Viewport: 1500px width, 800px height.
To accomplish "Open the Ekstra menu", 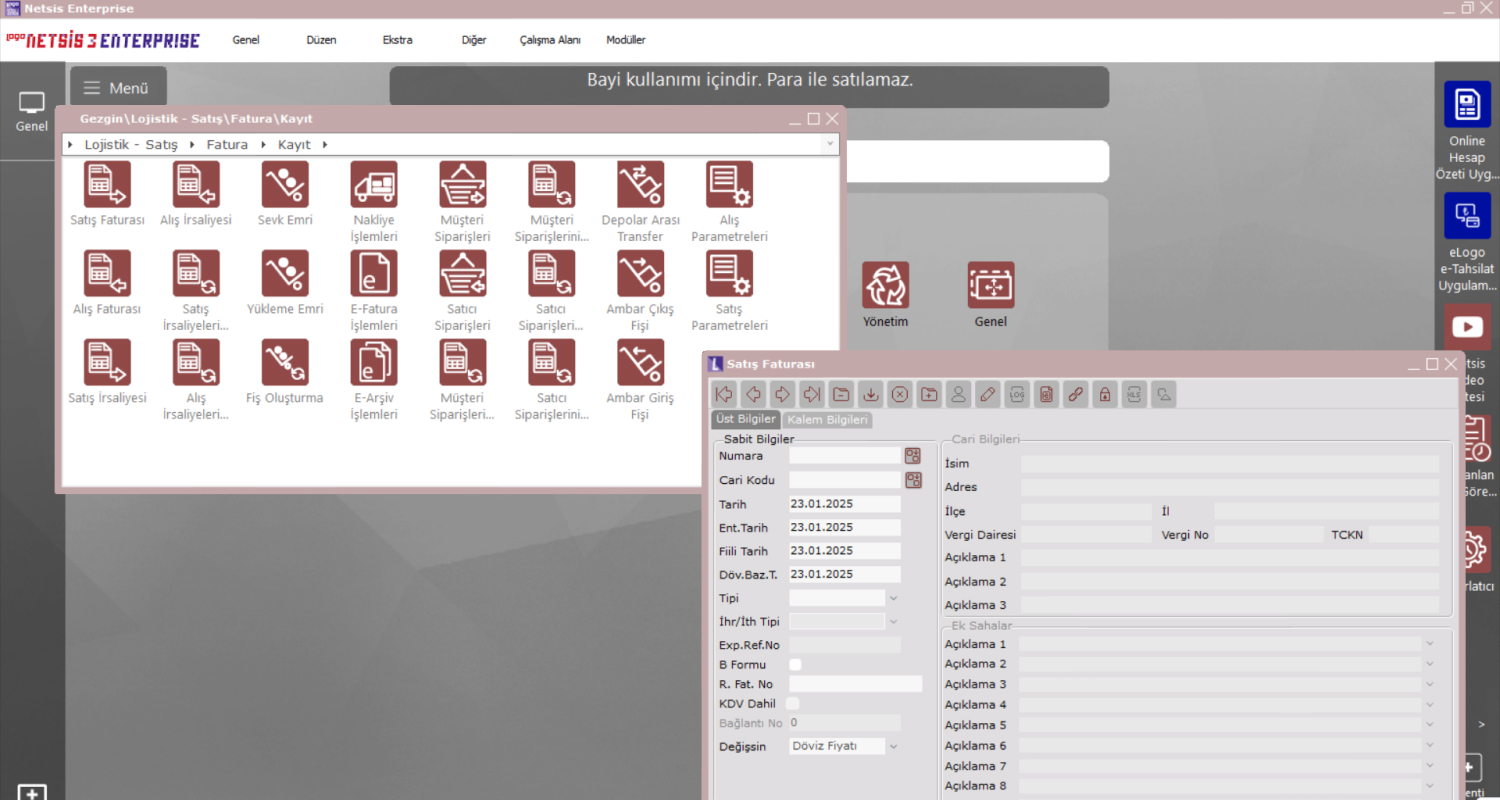I will tap(397, 40).
